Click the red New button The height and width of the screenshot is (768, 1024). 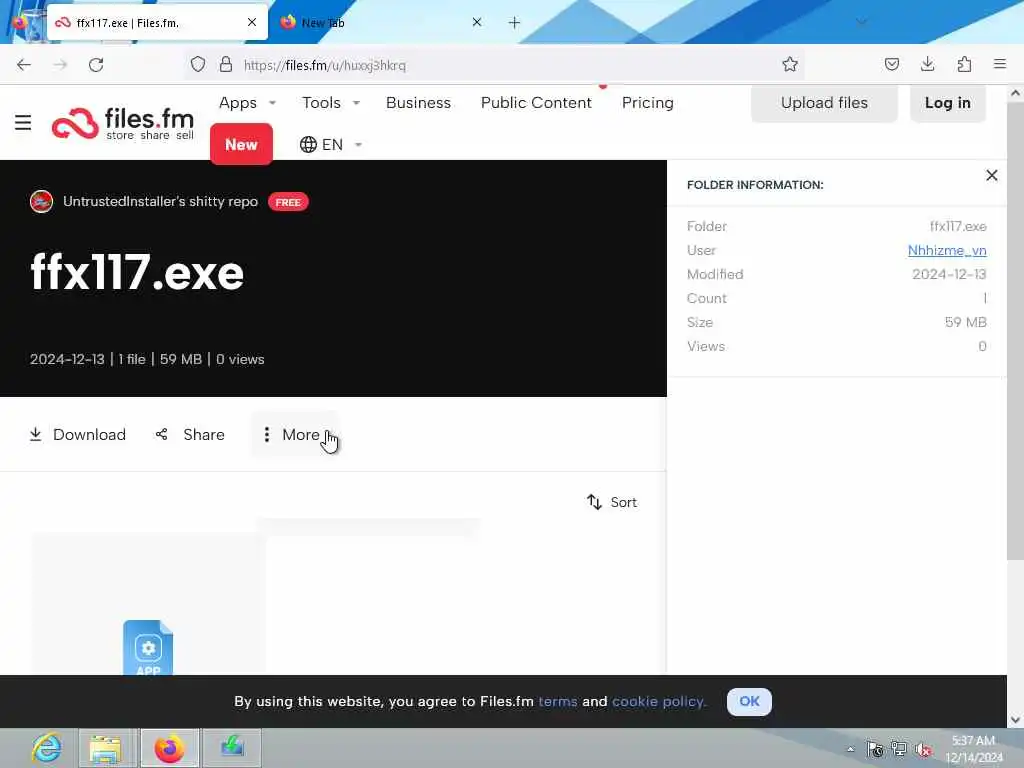point(241,144)
